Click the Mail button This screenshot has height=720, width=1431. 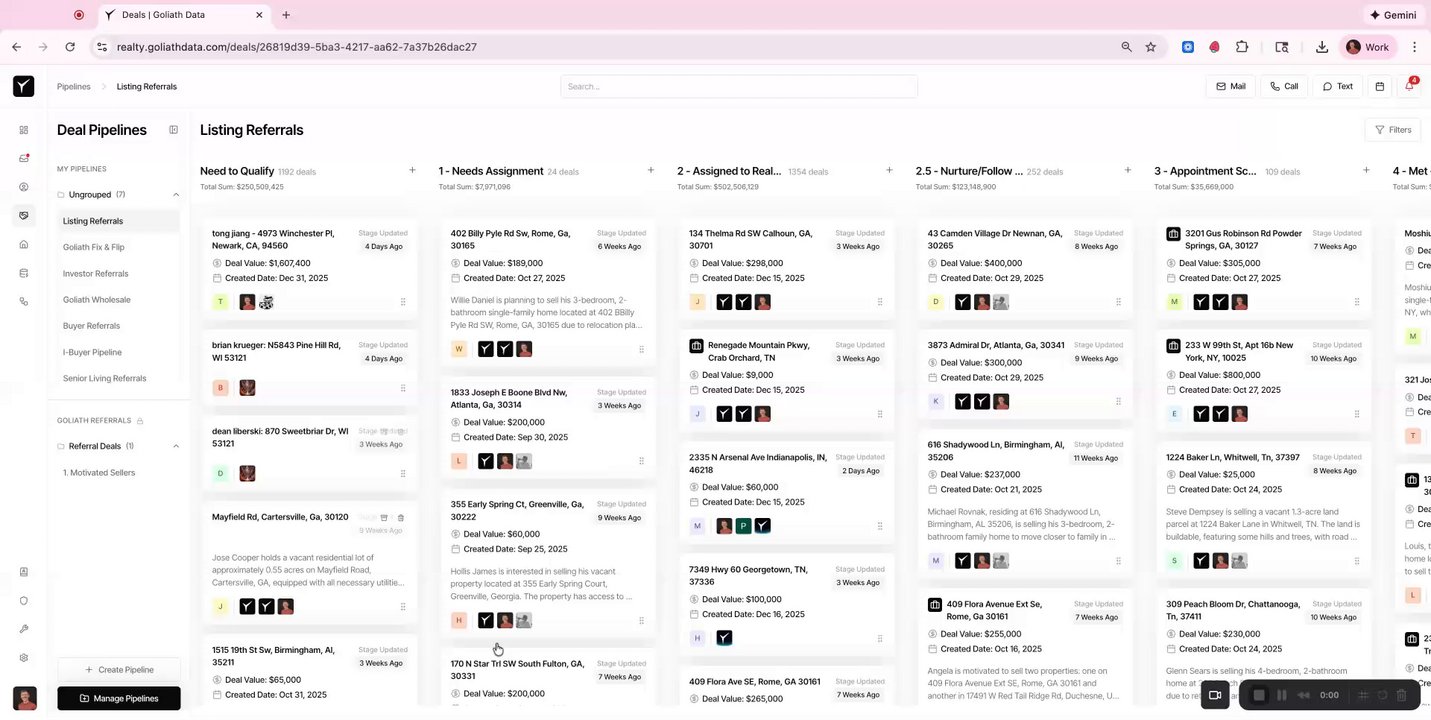coord(1231,87)
